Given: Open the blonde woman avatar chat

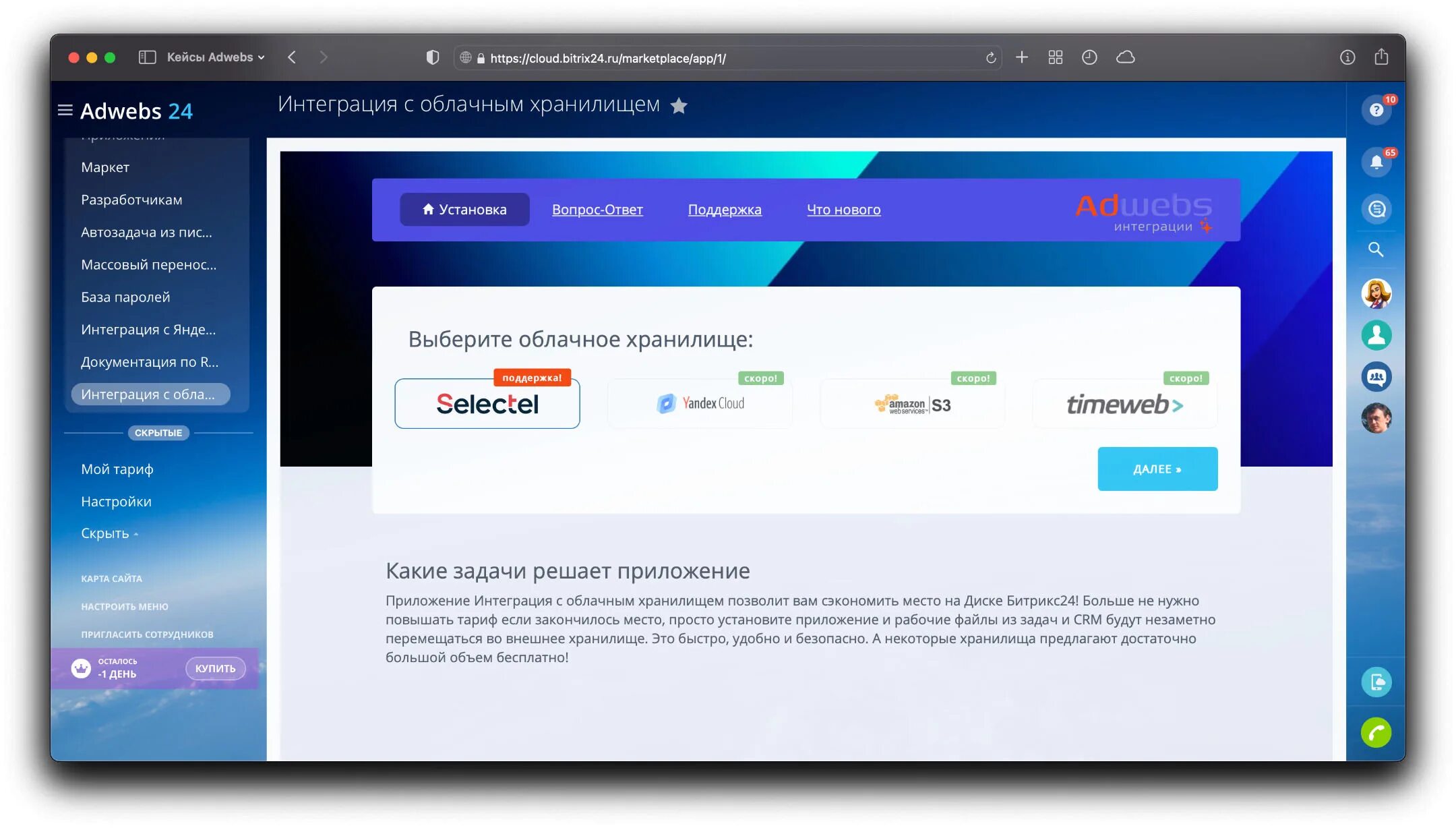Looking at the screenshot, I should 1376,294.
